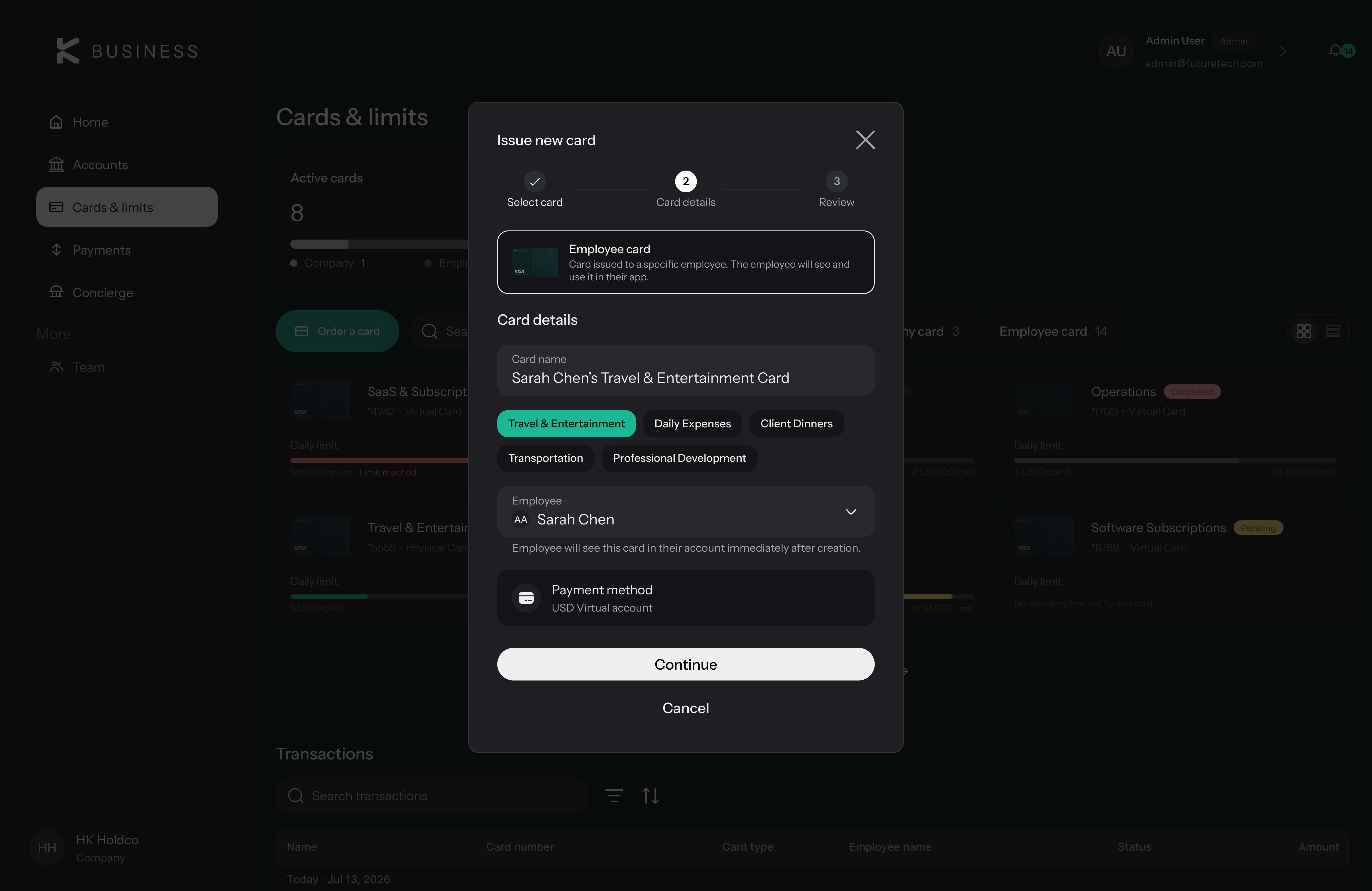Click the Software Subscriptions card Visa thumbnail

click(x=1044, y=536)
